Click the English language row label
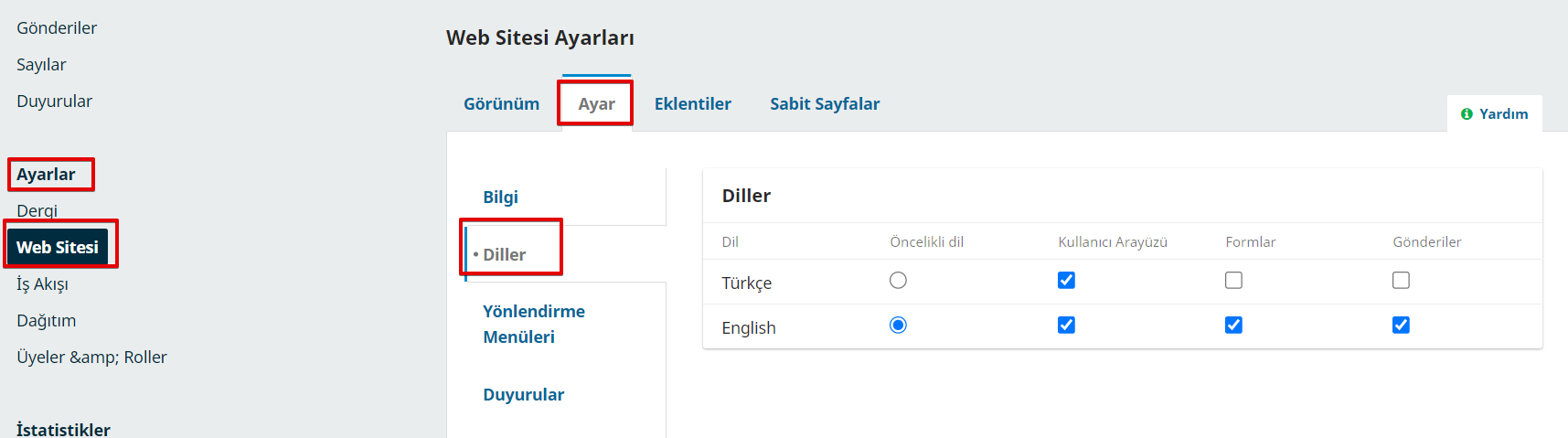This screenshot has height=438, width=1568. click(749, 327)
